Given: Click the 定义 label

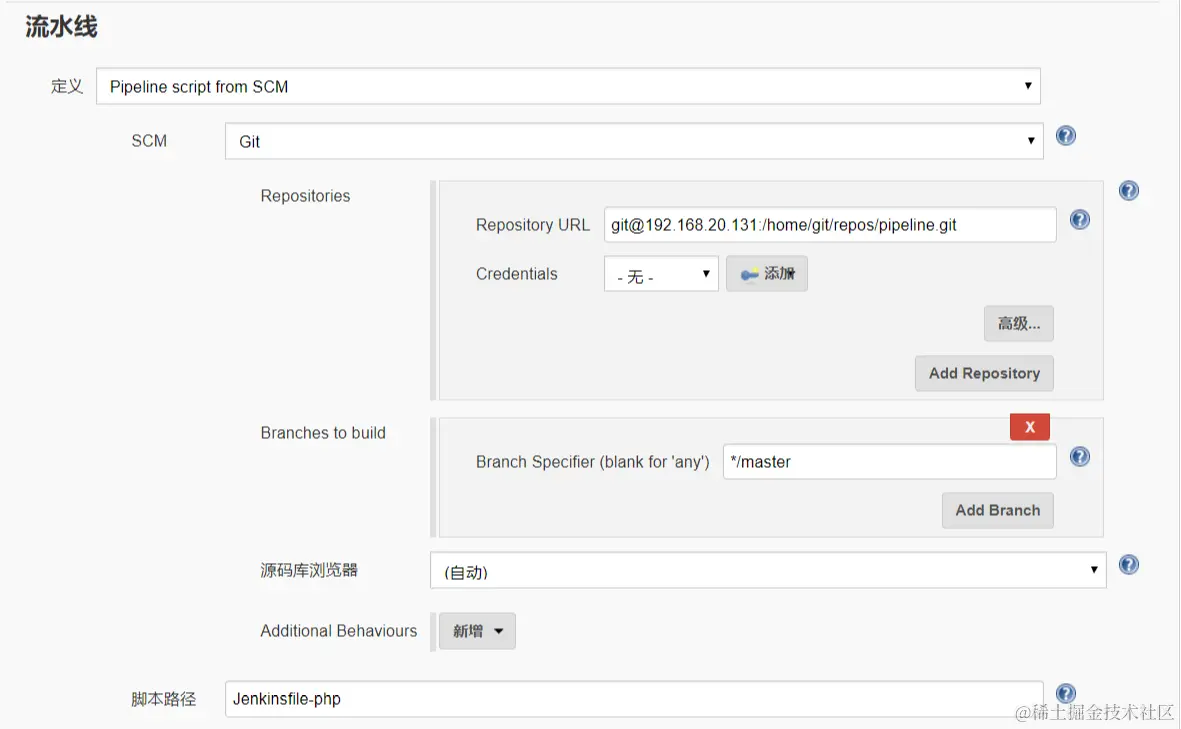Looking at the screenshot, I should [x=66, y=87].
